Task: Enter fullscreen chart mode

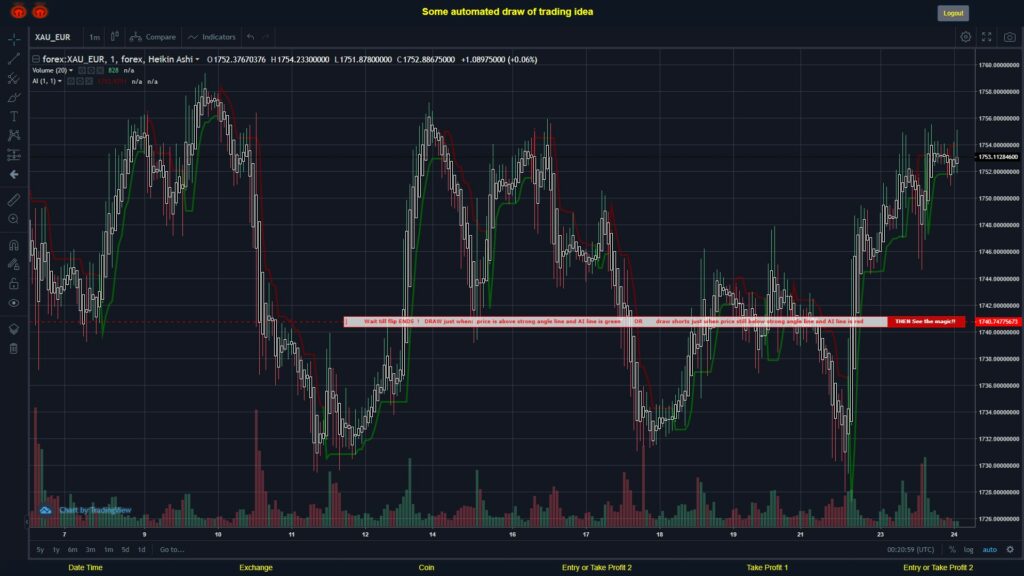Action: (987, 37)
